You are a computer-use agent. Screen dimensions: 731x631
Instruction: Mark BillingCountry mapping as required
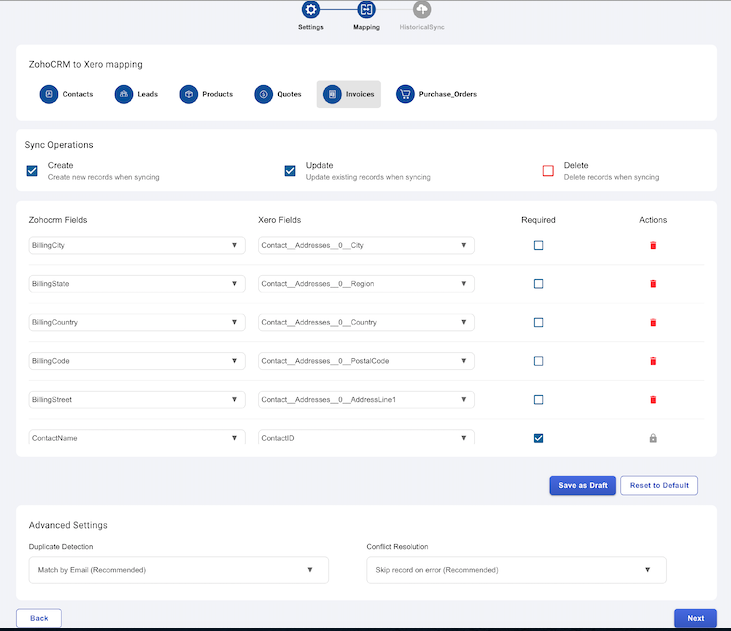pyautogui.click(x=538, y=322)
